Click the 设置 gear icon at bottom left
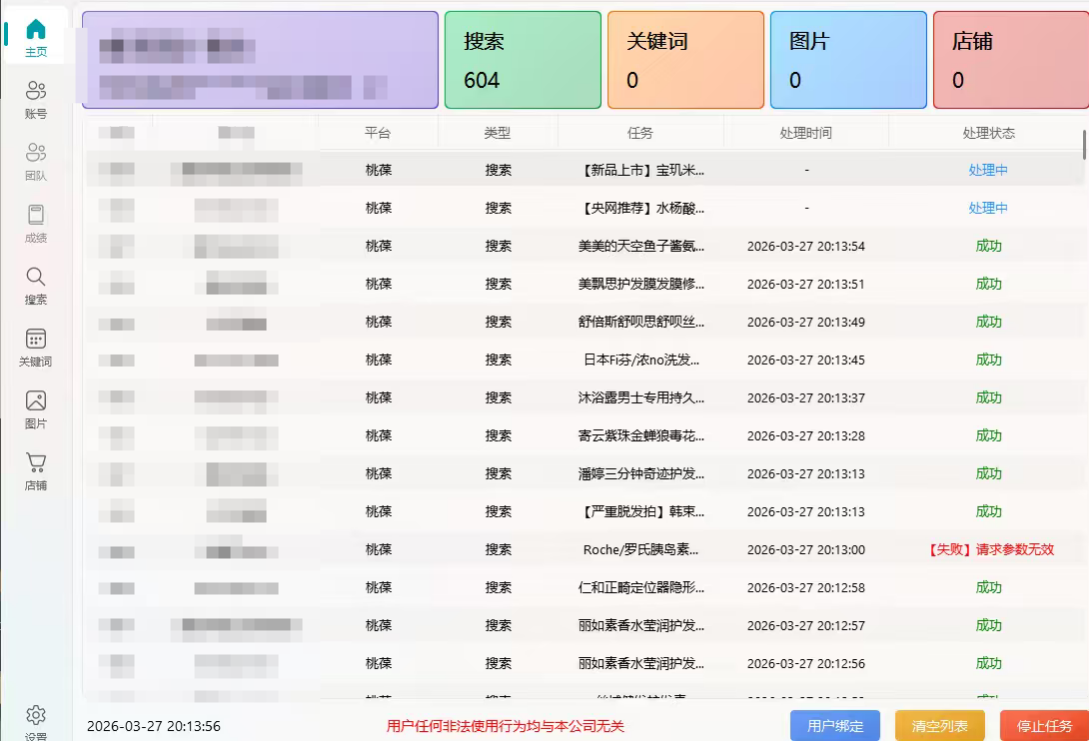 [x=35, y=715]
